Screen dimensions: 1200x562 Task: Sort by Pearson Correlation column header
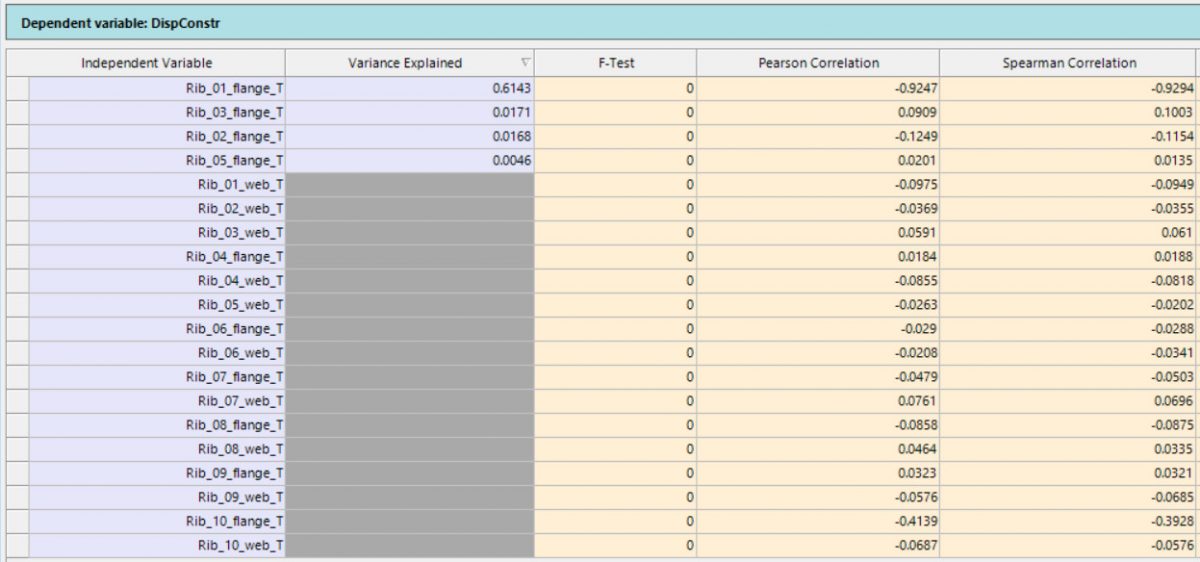click(x=818, y=63)
